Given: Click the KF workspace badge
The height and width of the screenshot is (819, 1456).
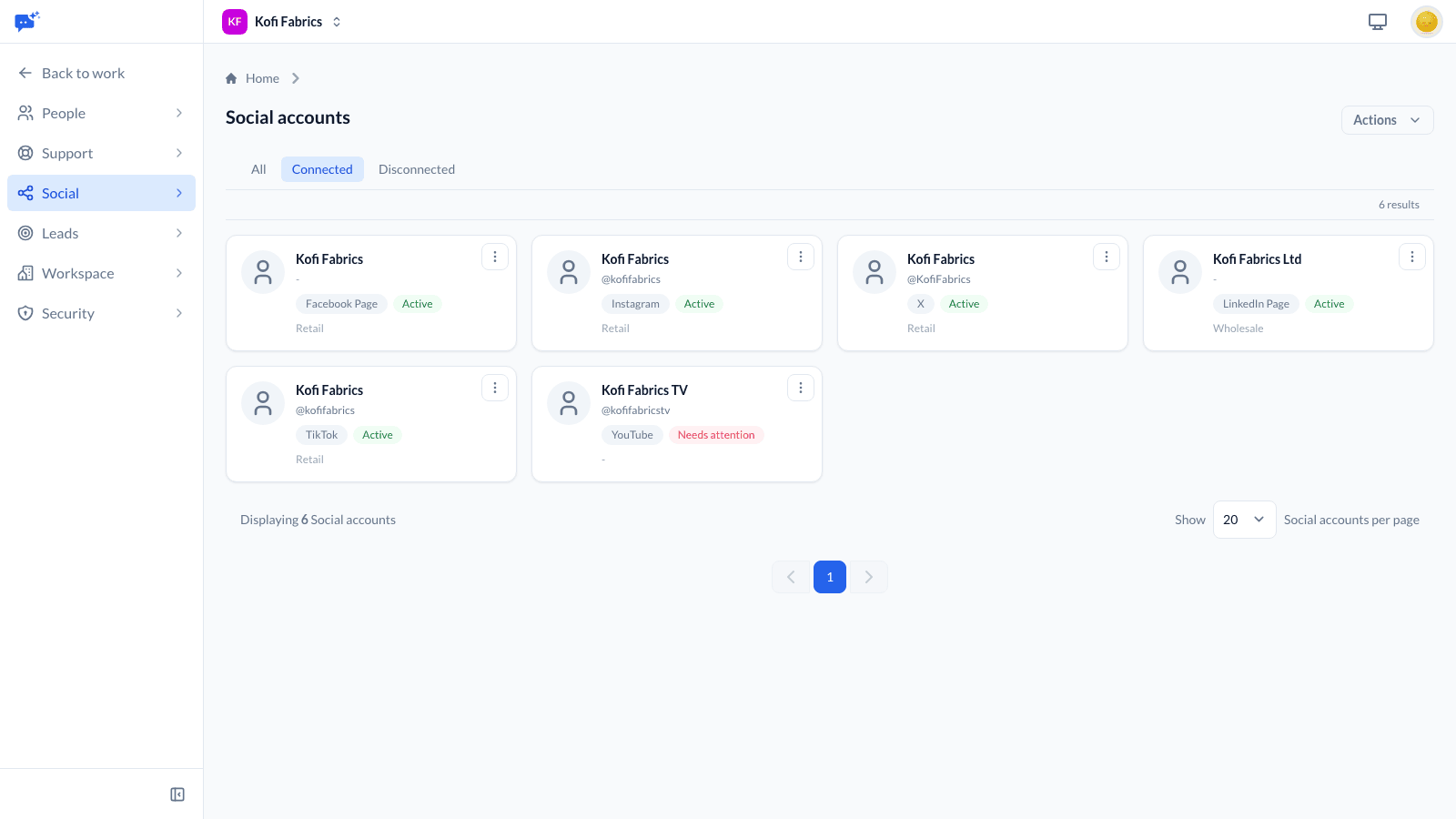Looking at the screenshot, I should (x=235, y=22).
